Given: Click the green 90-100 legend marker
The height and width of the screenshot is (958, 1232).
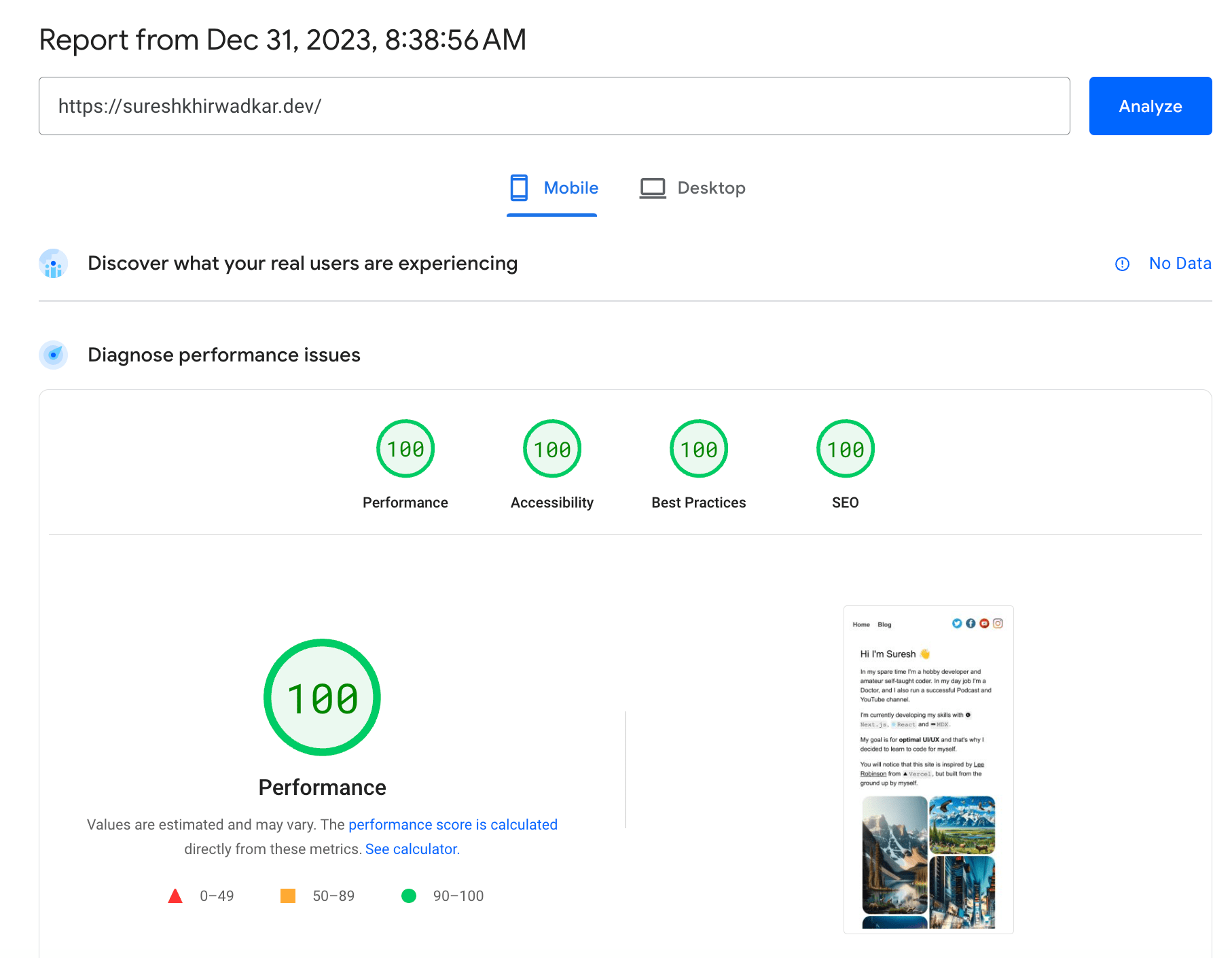Looking at the screenshot, I should 408,895.
